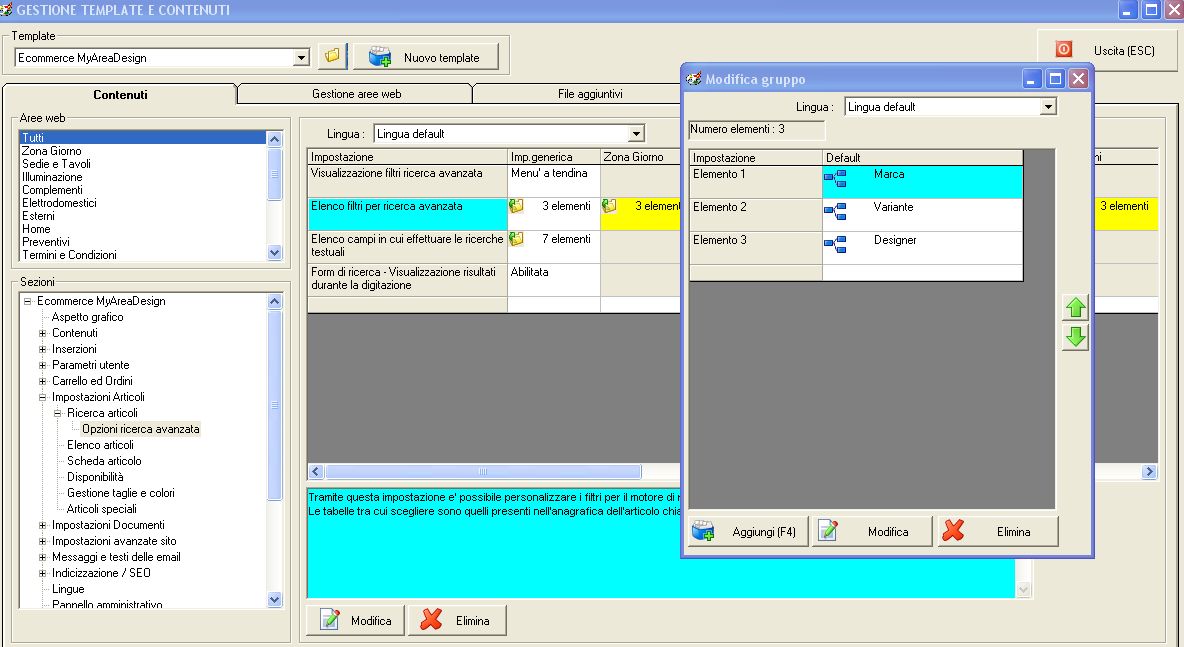Expand Messaggi e testi delle email node

(43, 557)
